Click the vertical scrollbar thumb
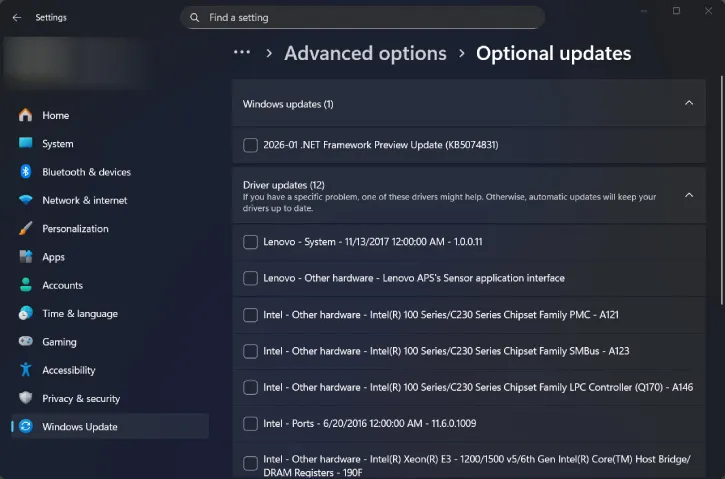Image resolution: width=725 pixels, height=479 pixels. pos(721,190)
